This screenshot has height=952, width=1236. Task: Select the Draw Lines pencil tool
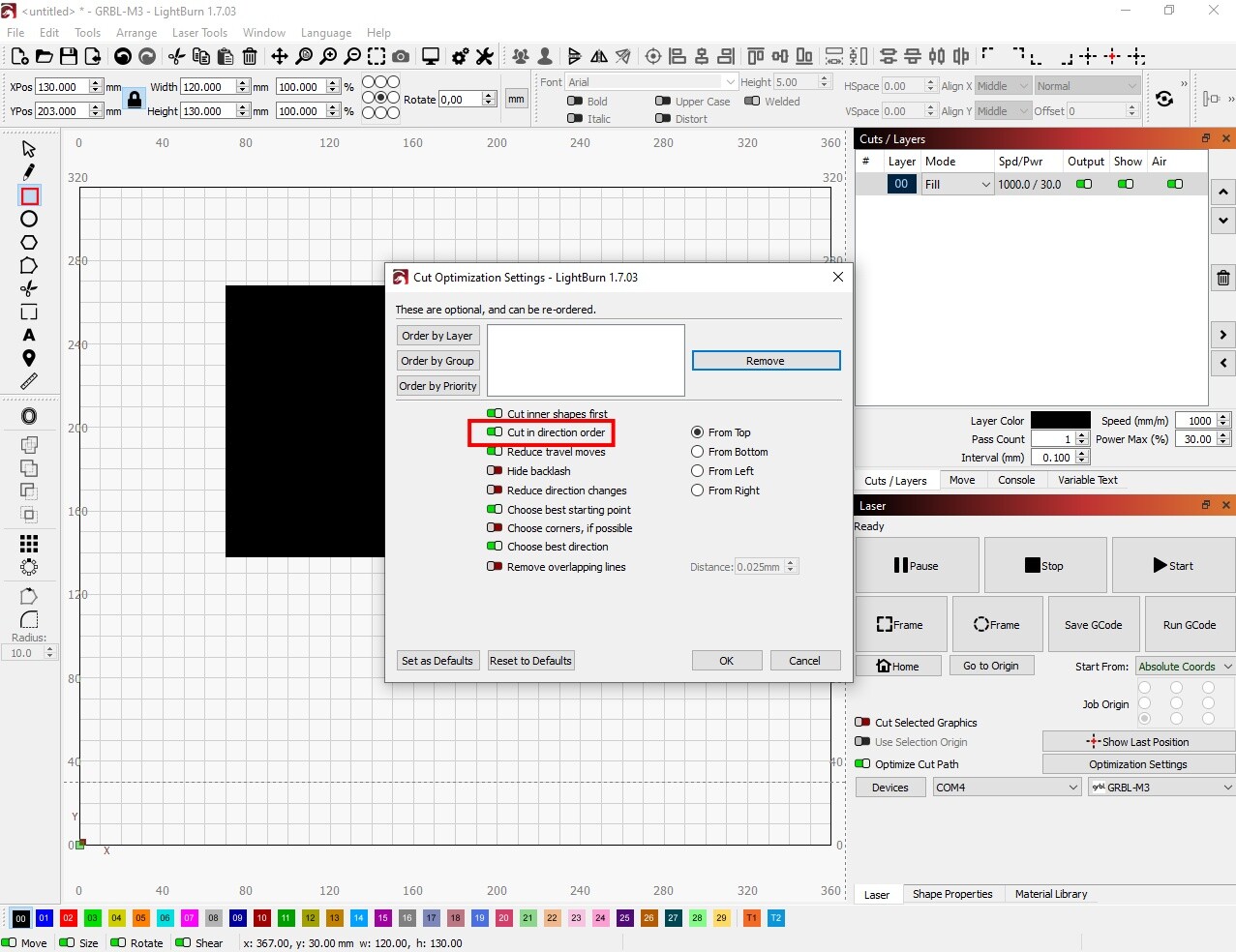28,171
